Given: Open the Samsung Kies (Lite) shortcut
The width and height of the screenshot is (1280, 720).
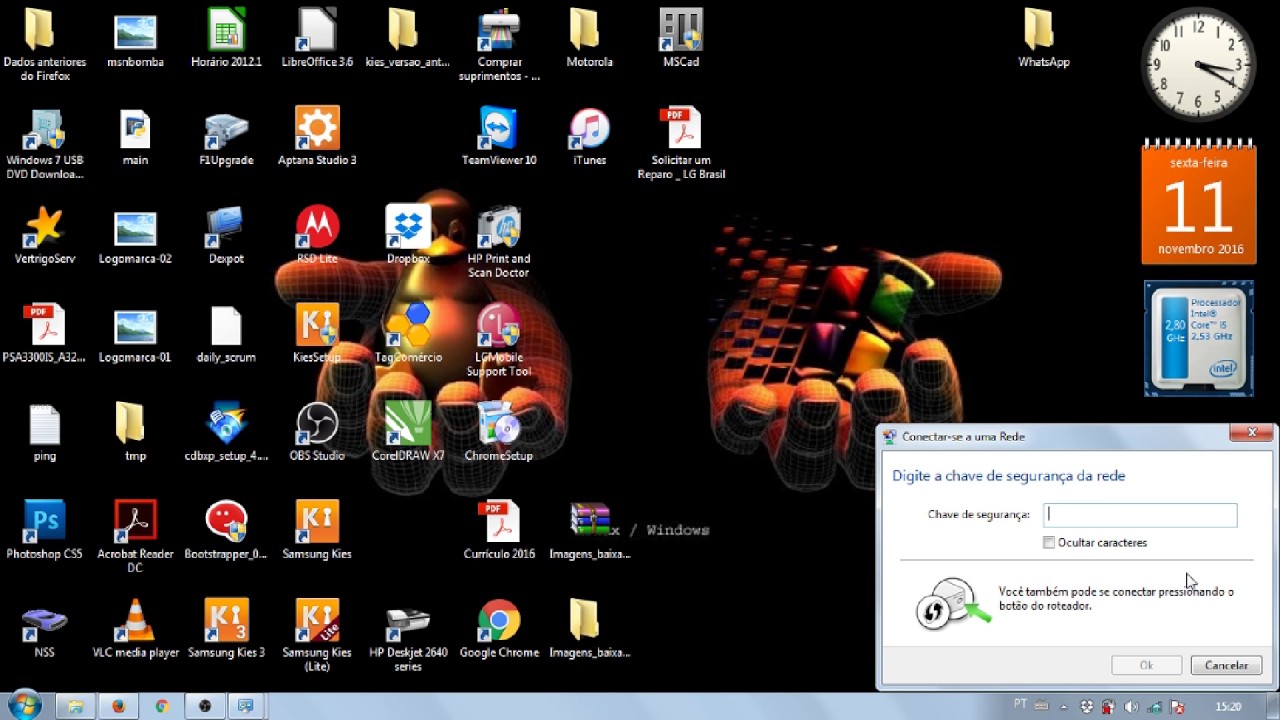Looking at the screenshot, I should [317, 635].
